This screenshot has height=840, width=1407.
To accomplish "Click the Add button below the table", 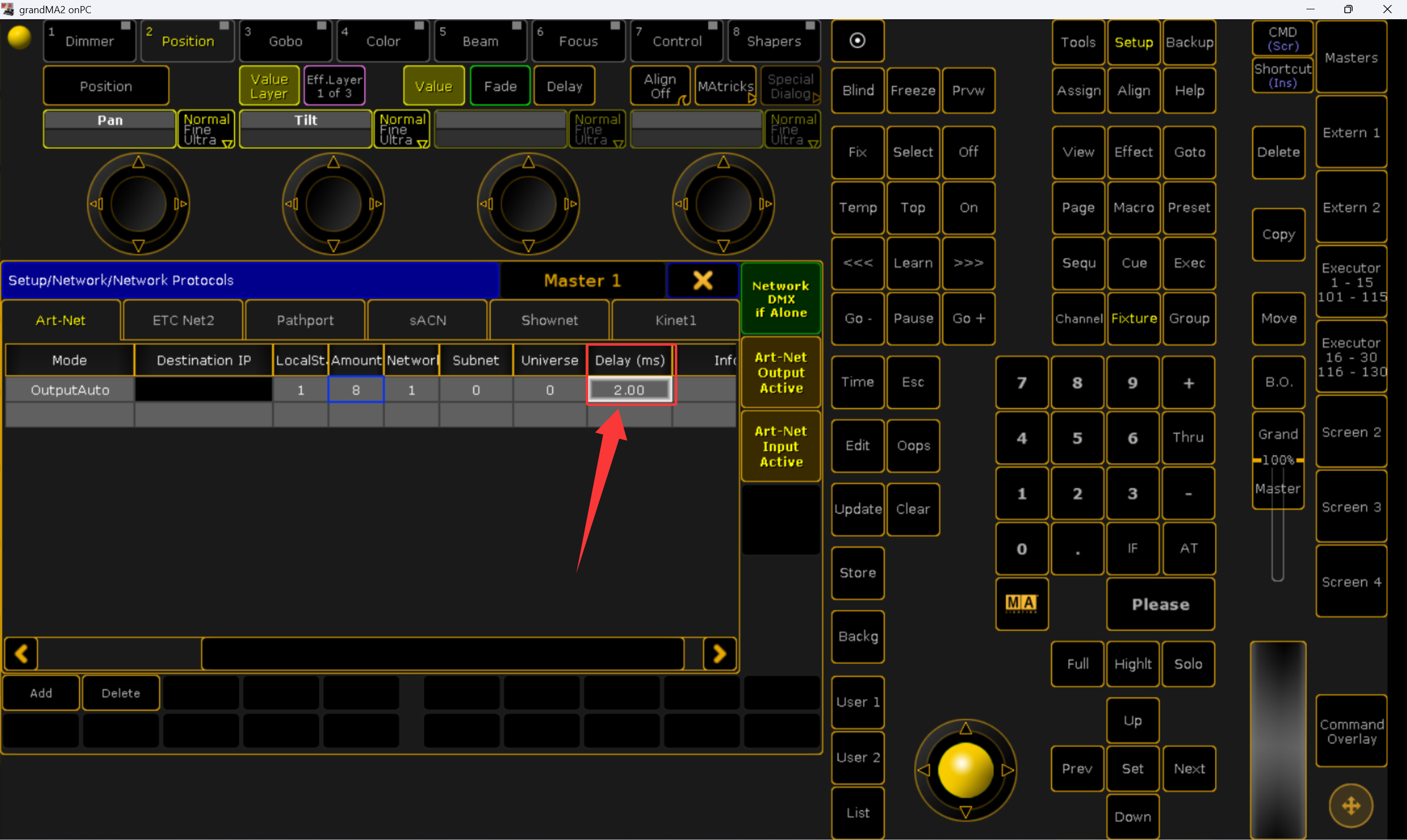I will click(x=41, y=693).
